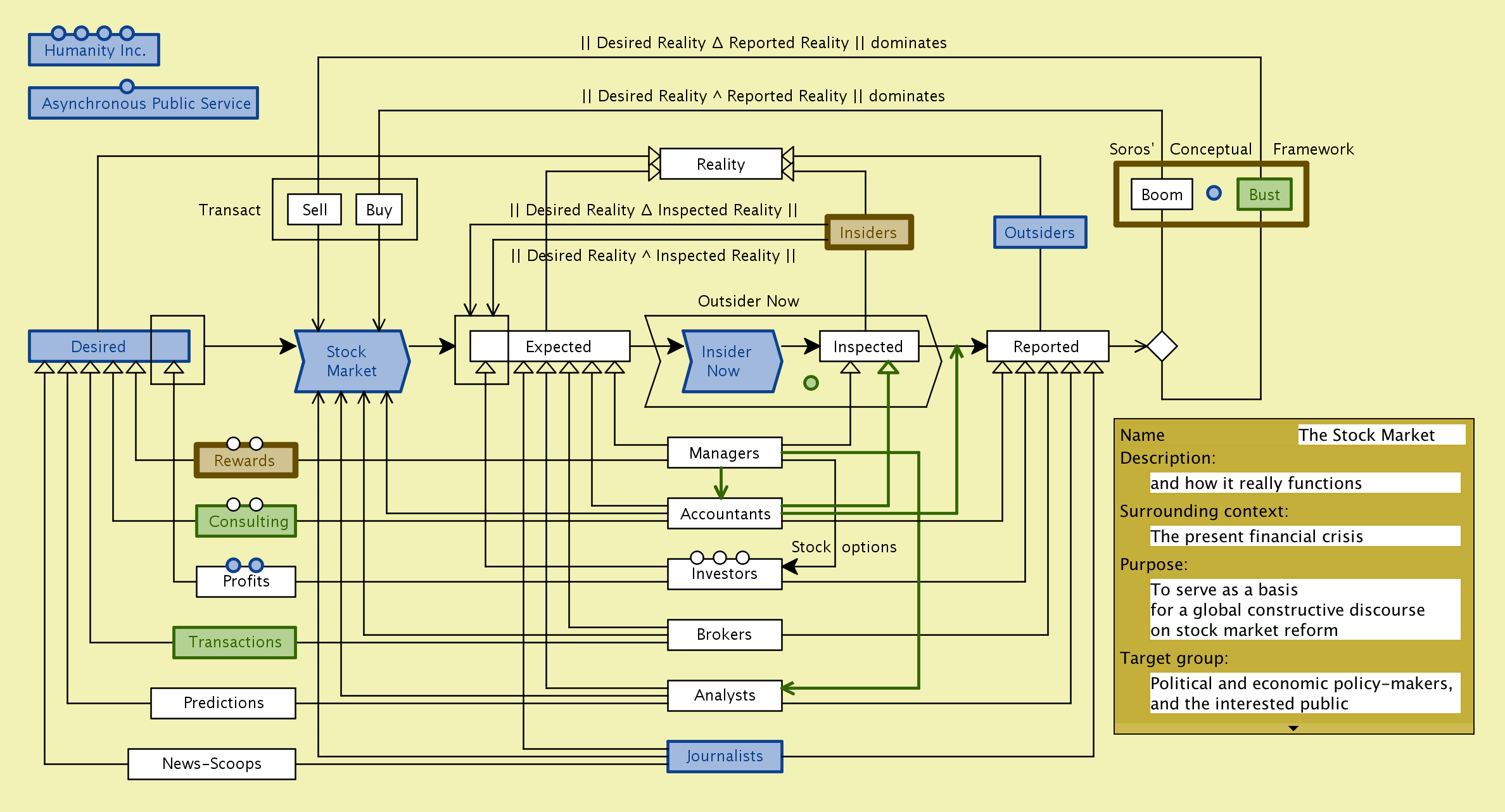Click the blue circle between Boom and Bust
1505x812 pixels.
(1214, 193)
